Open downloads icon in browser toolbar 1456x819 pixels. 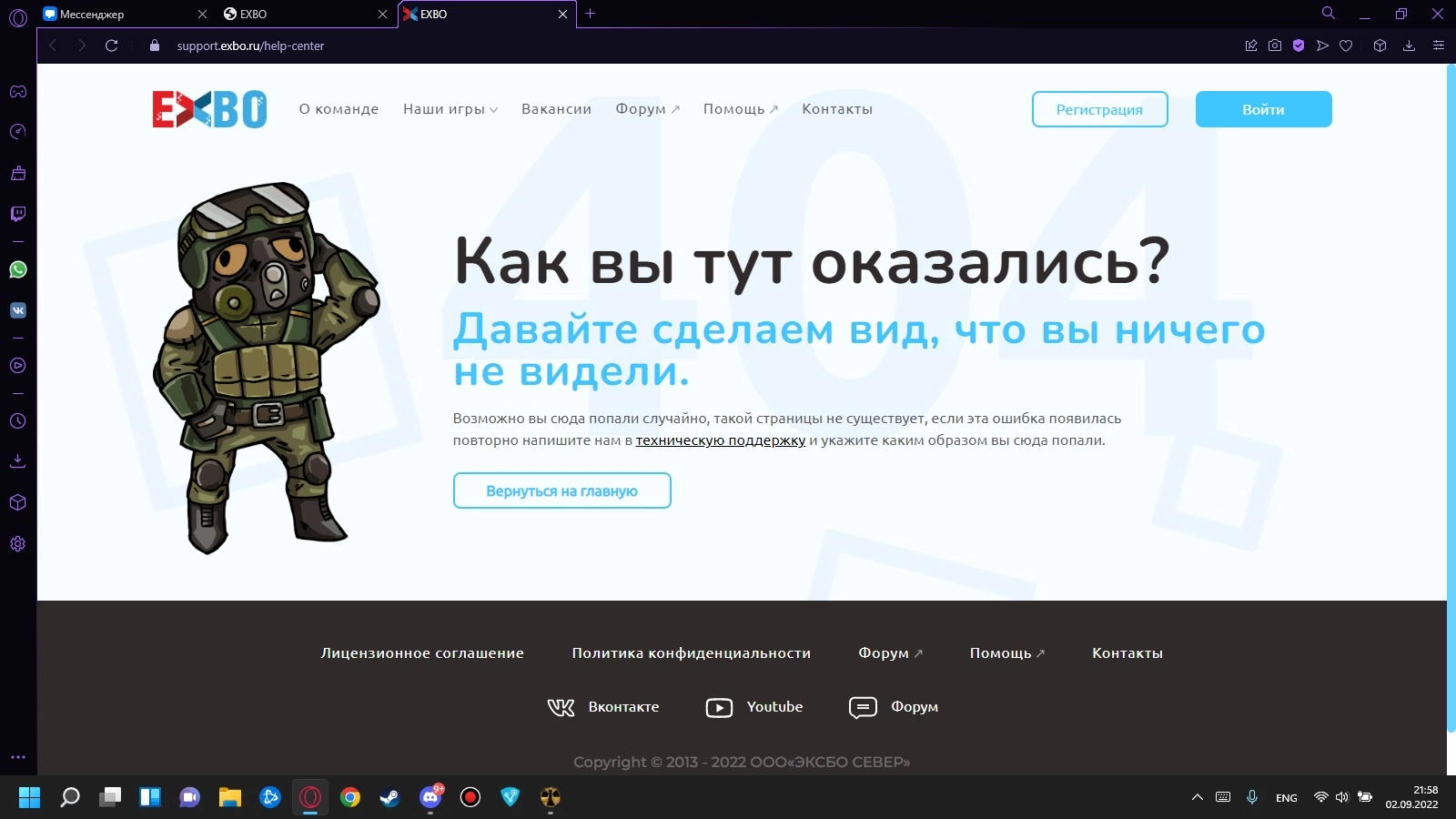coord(1409,45)
